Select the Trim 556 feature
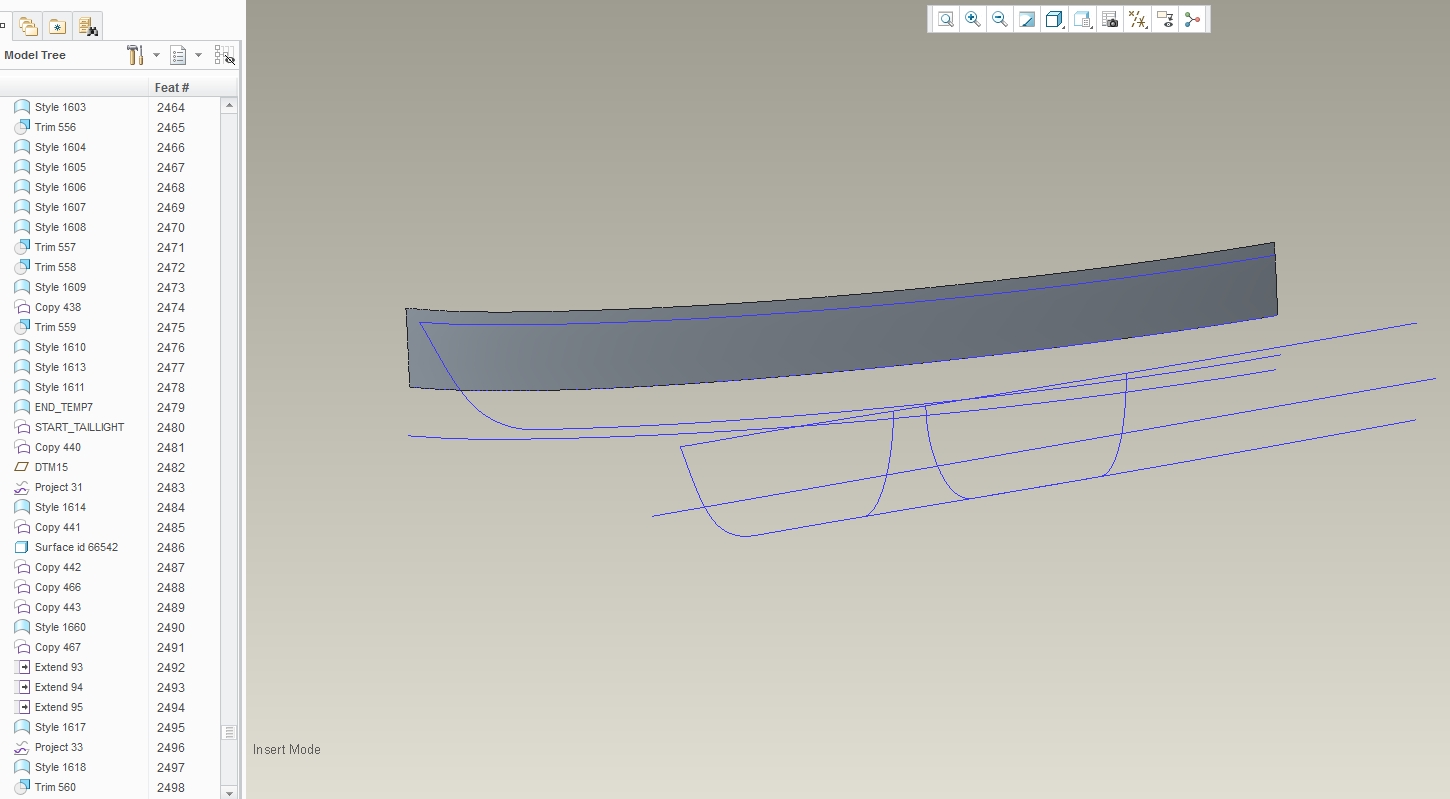Viewport: 1450px width, 799px height. 55,127
